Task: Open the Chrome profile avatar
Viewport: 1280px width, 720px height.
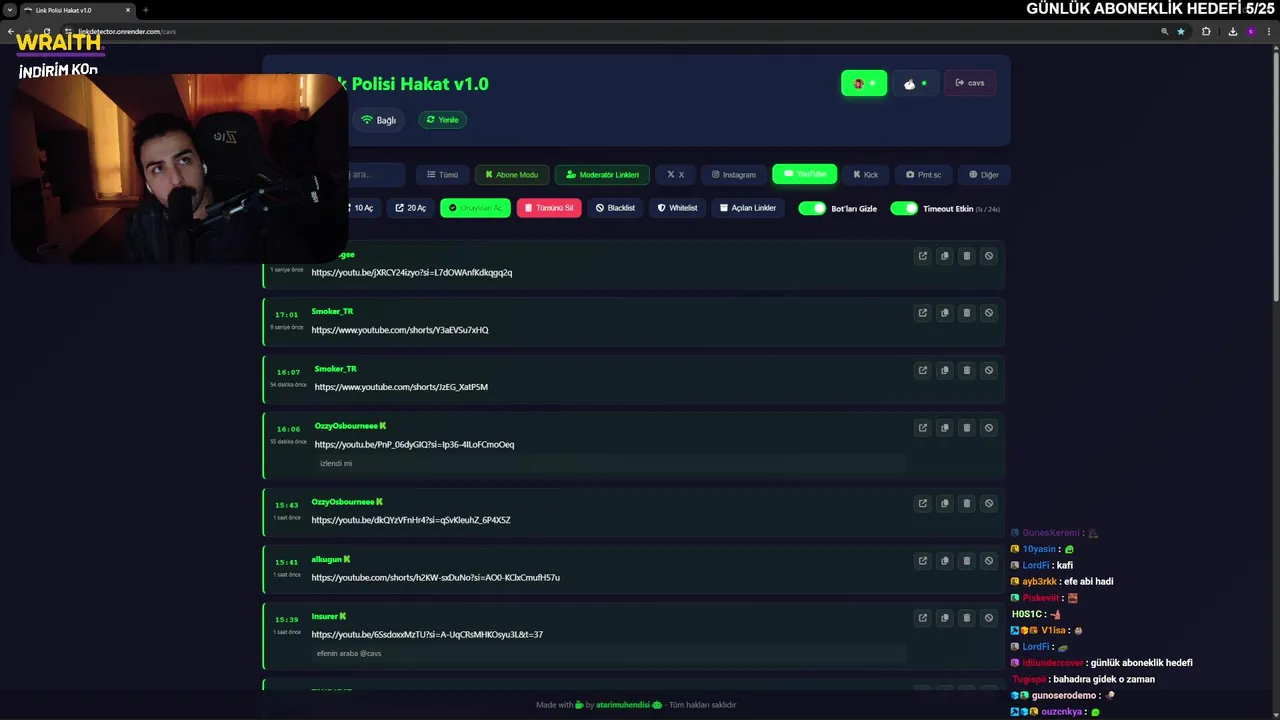Action: (1250, 31)
